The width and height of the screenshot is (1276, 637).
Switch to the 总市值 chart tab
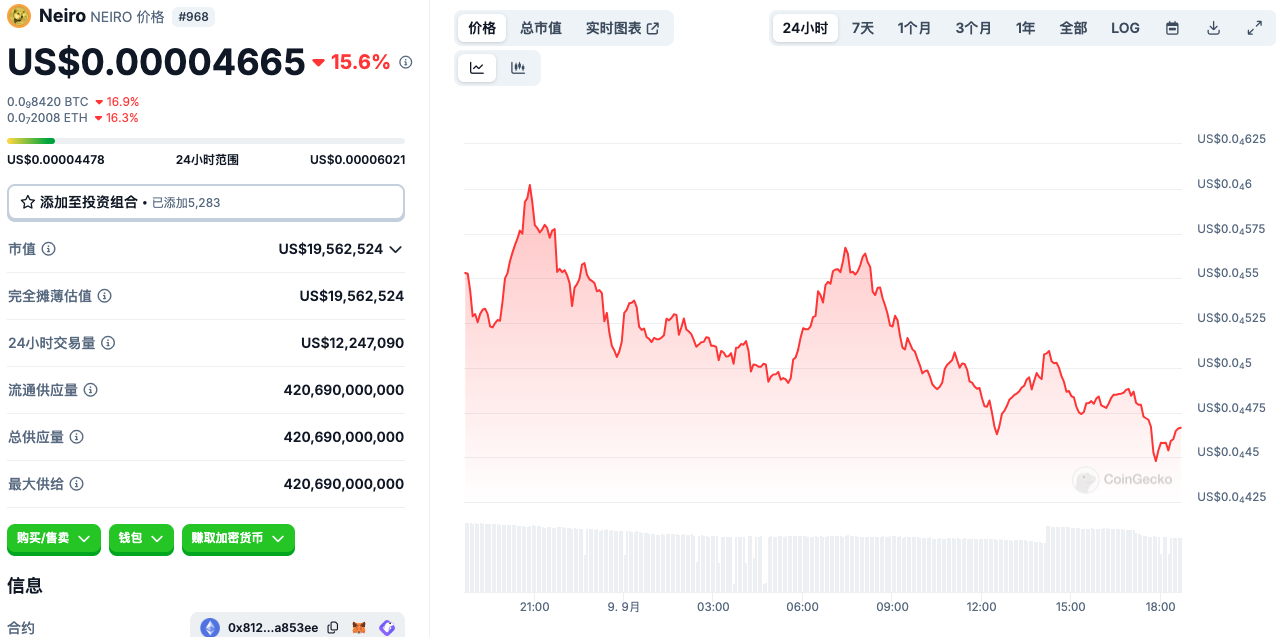(x=540, y=28)
